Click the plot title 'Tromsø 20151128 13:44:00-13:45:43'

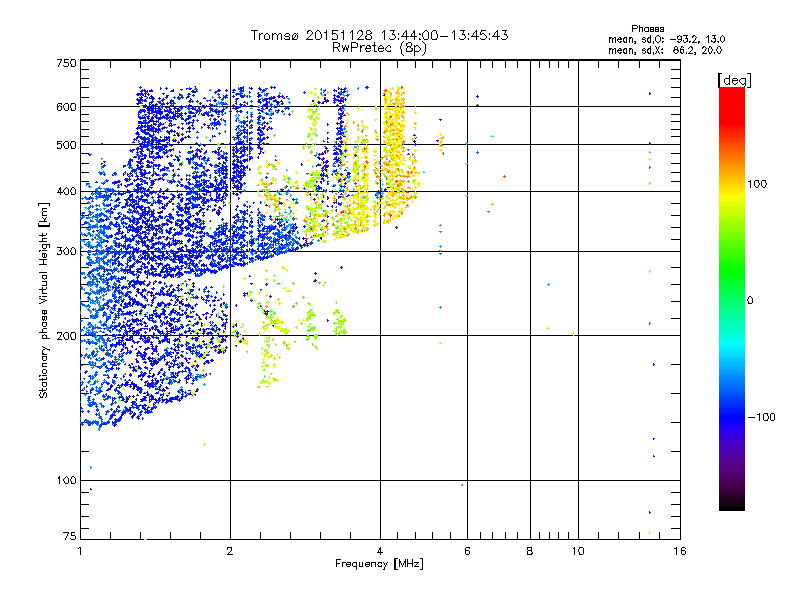point(379,35)
